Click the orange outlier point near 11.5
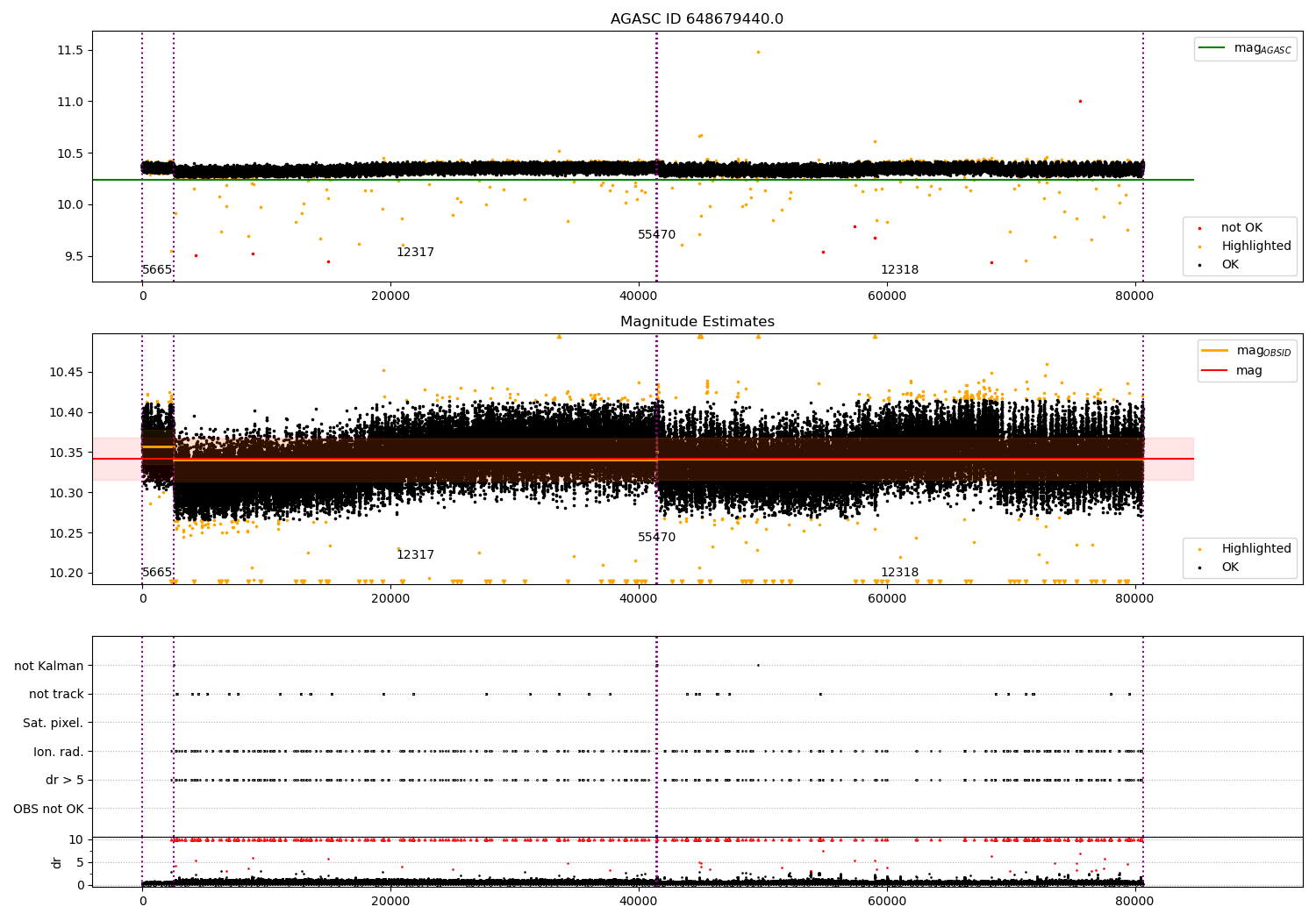 (758, 52)
